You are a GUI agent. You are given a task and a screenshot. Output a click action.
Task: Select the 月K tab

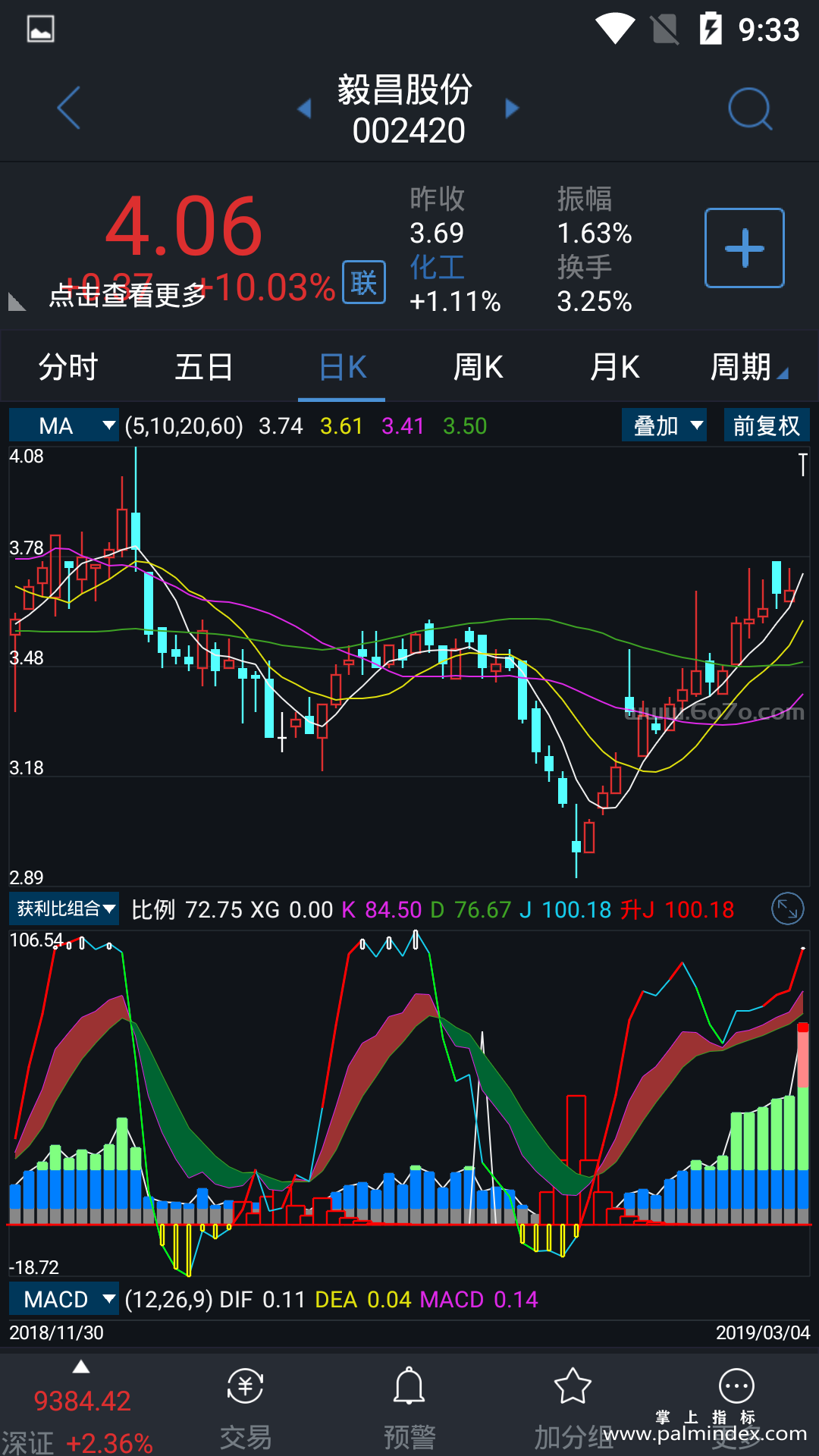click(614, 367)
